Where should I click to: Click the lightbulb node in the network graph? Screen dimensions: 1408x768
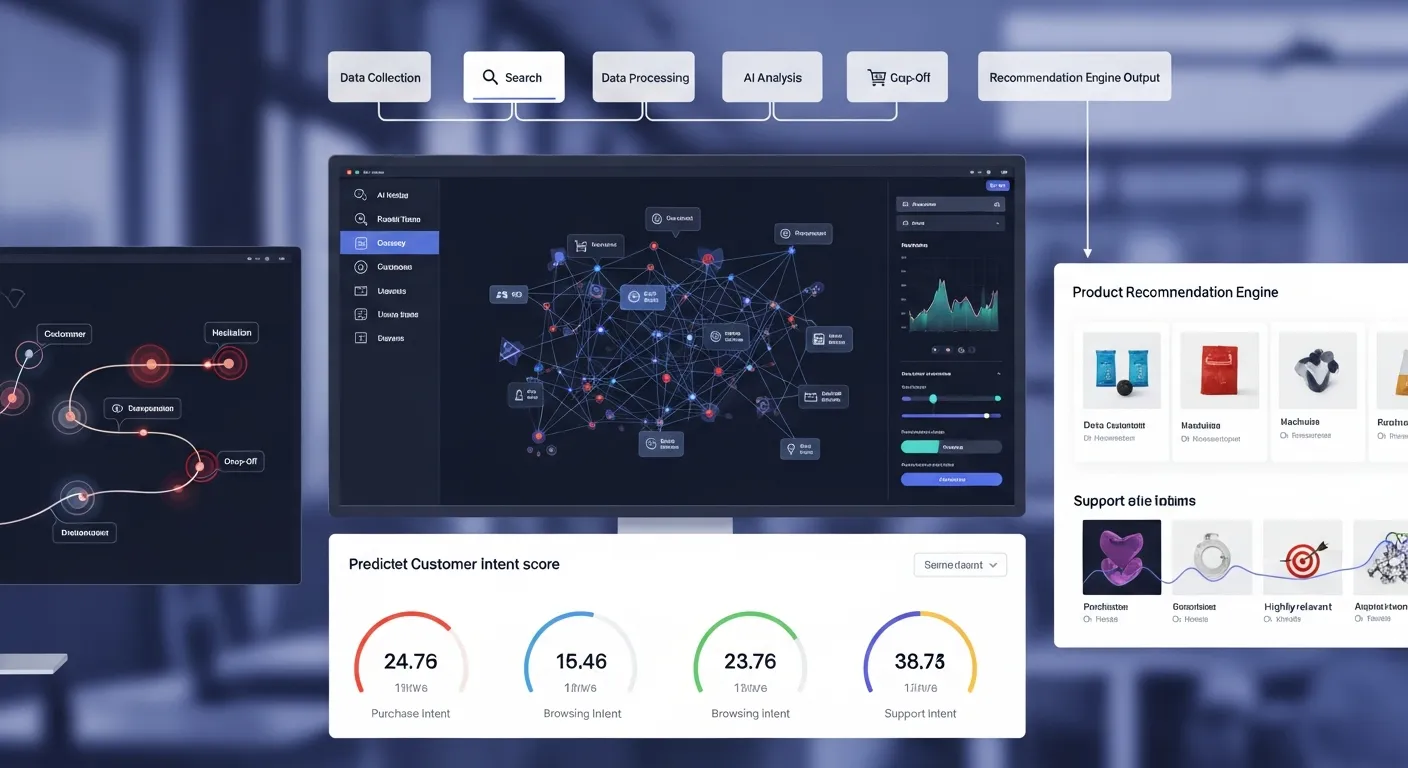791,449
